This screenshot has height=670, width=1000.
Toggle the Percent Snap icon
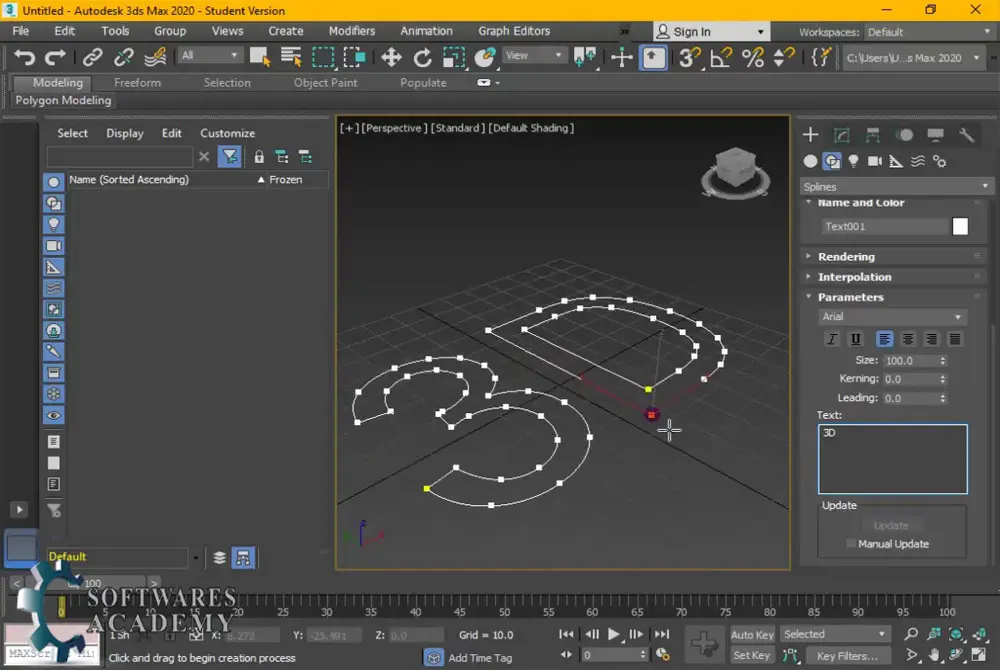(753, 57)
